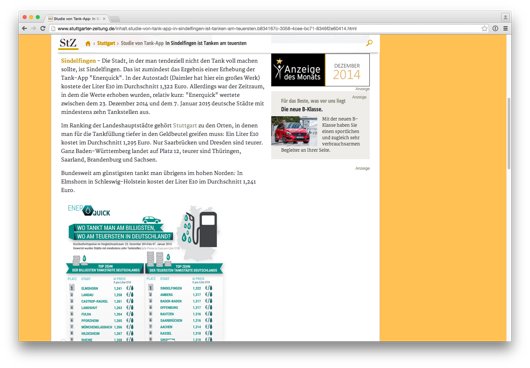Viewport: 530px width, 368px height.
Task: Reload the page with refresh icon
Action: [x=43, y=29]
